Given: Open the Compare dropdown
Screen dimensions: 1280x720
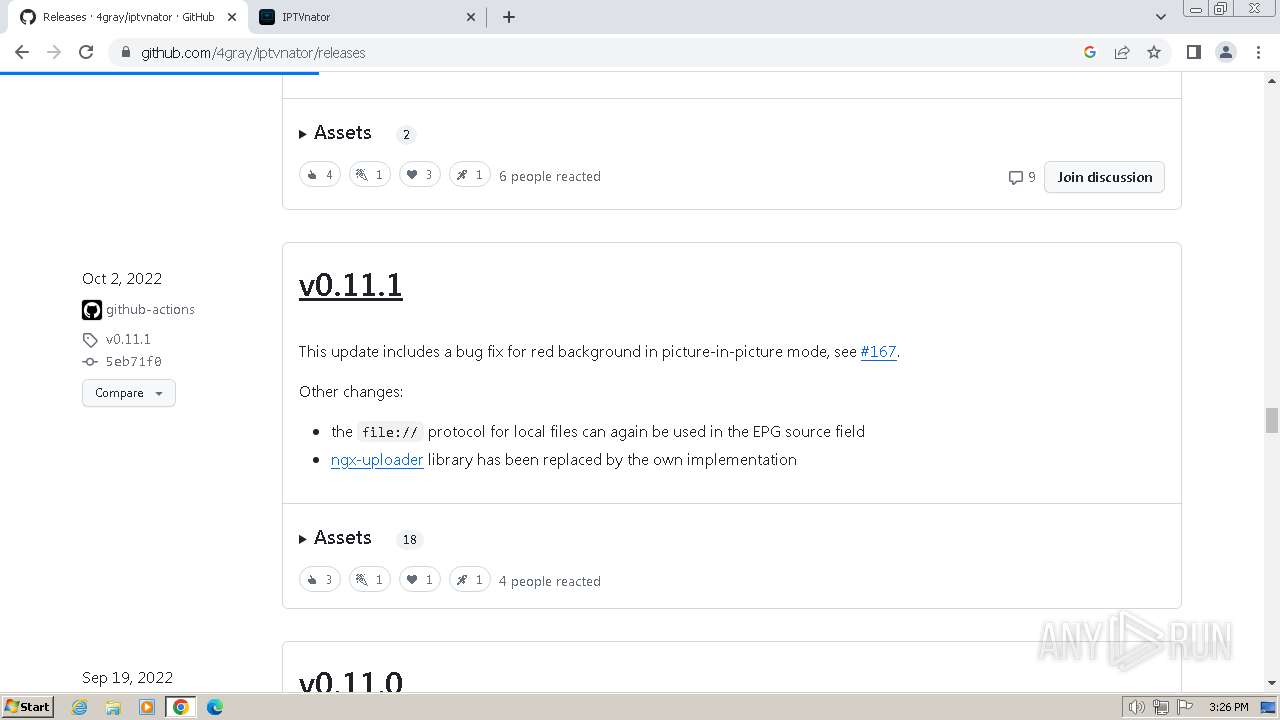Looking at the screenshot, I should click(129, 393).
